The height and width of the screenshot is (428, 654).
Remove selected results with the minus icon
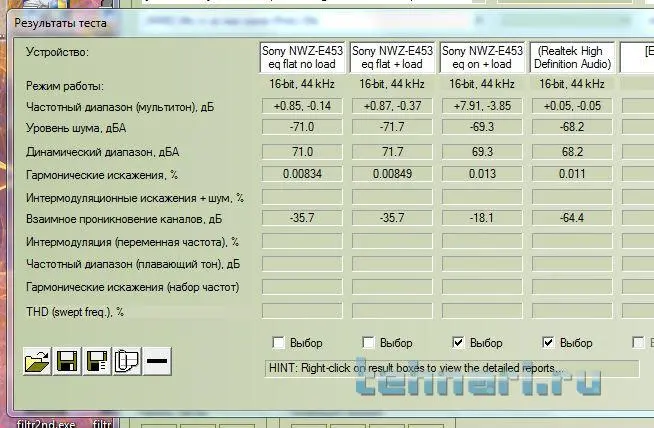(157, 361)
